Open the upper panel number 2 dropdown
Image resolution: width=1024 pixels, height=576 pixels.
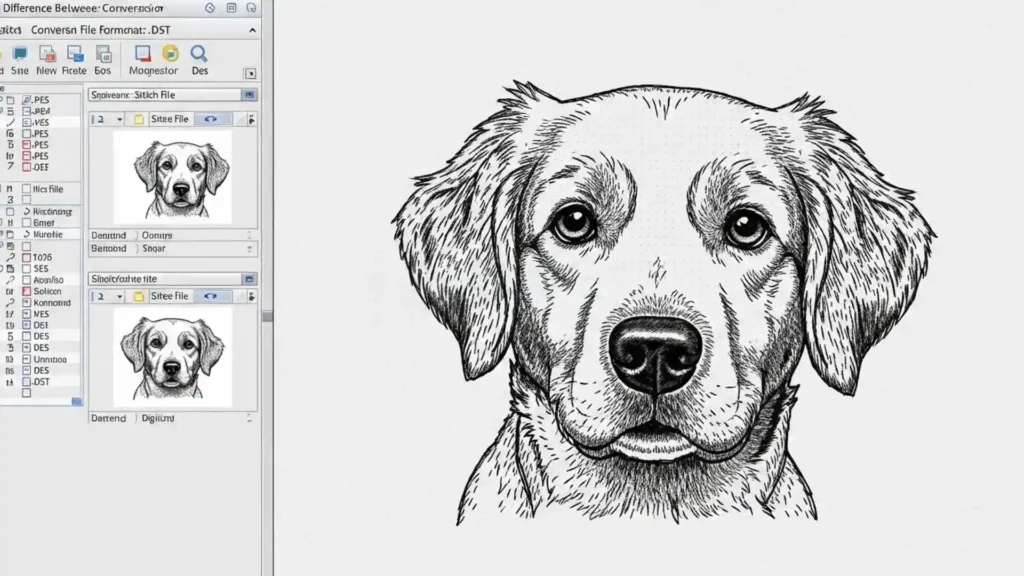pyautogui.click(x=120, y=119)
